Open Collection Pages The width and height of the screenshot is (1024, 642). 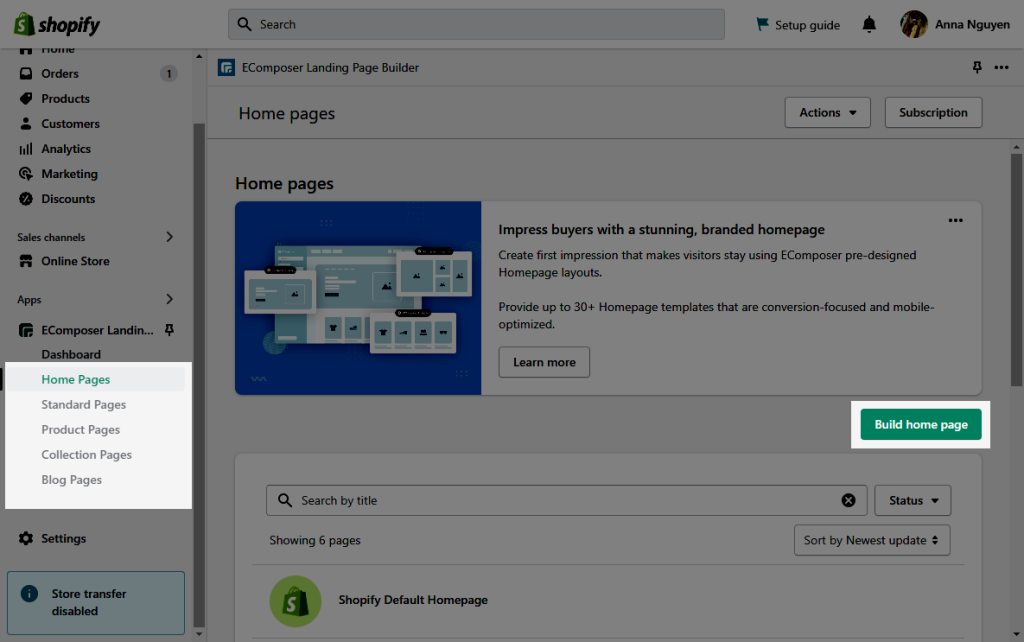(x=86, y=455)
